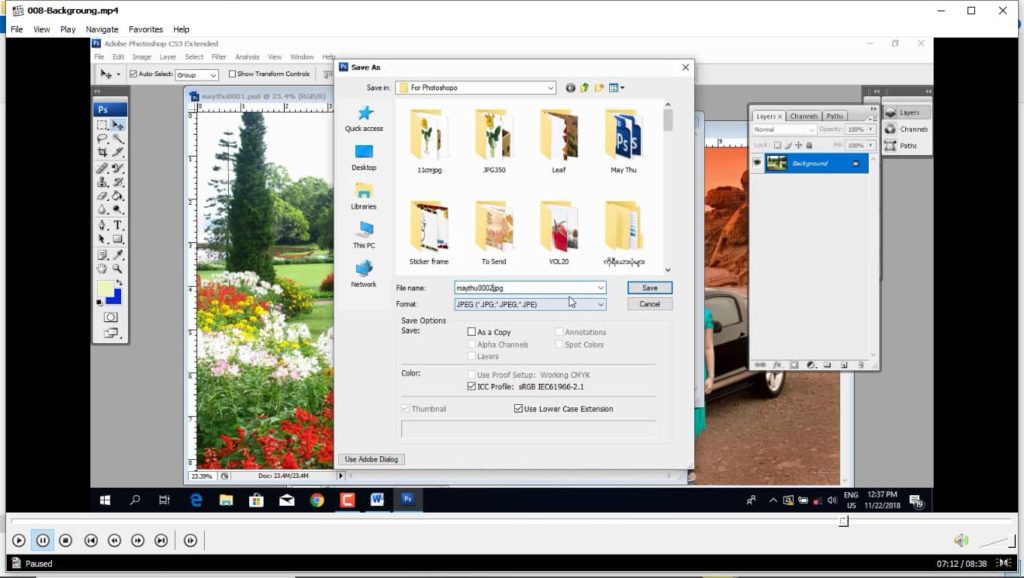The height and width of the screenshot is (578, 1024).
Task: Select the Crop tool in Photoshop
Action: click(x=103, y=152)
